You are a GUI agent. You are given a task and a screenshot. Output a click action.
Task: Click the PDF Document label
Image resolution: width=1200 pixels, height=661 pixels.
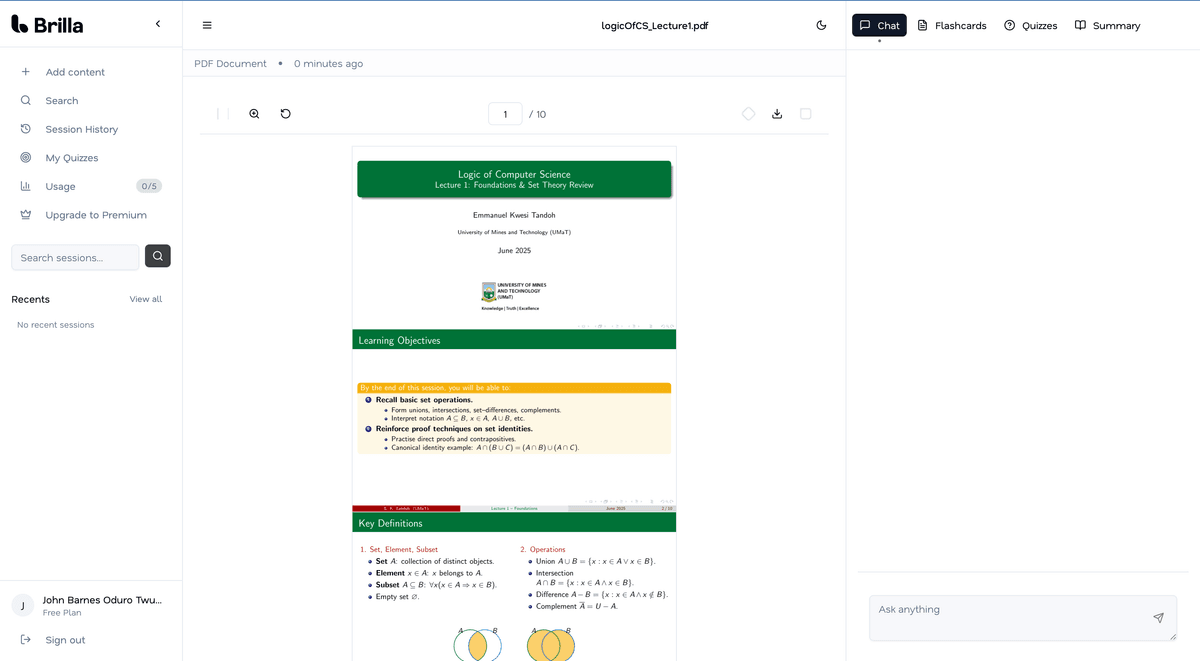[x=230, y=63]
